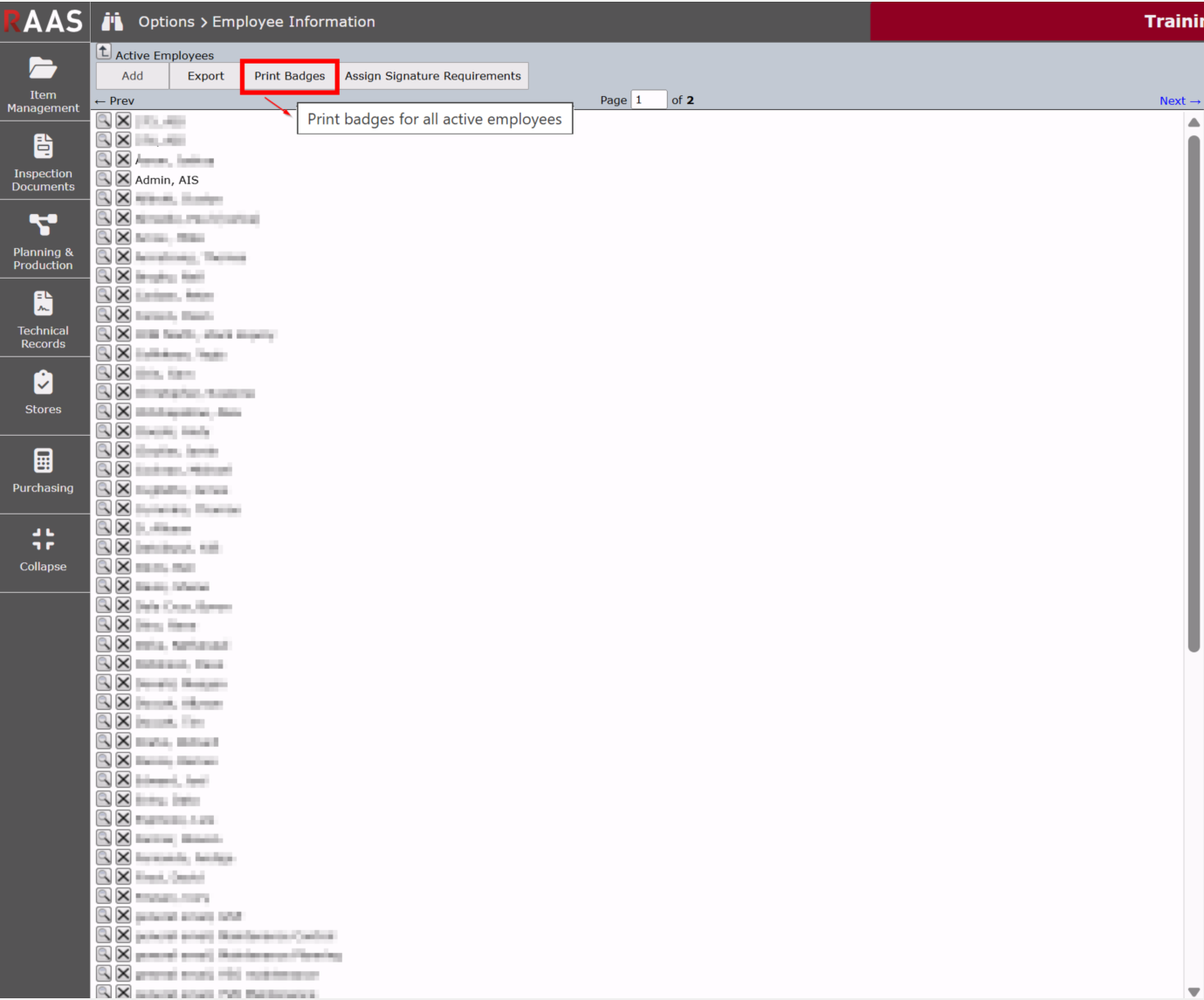Collapse the left sidebar

[44, 554]
